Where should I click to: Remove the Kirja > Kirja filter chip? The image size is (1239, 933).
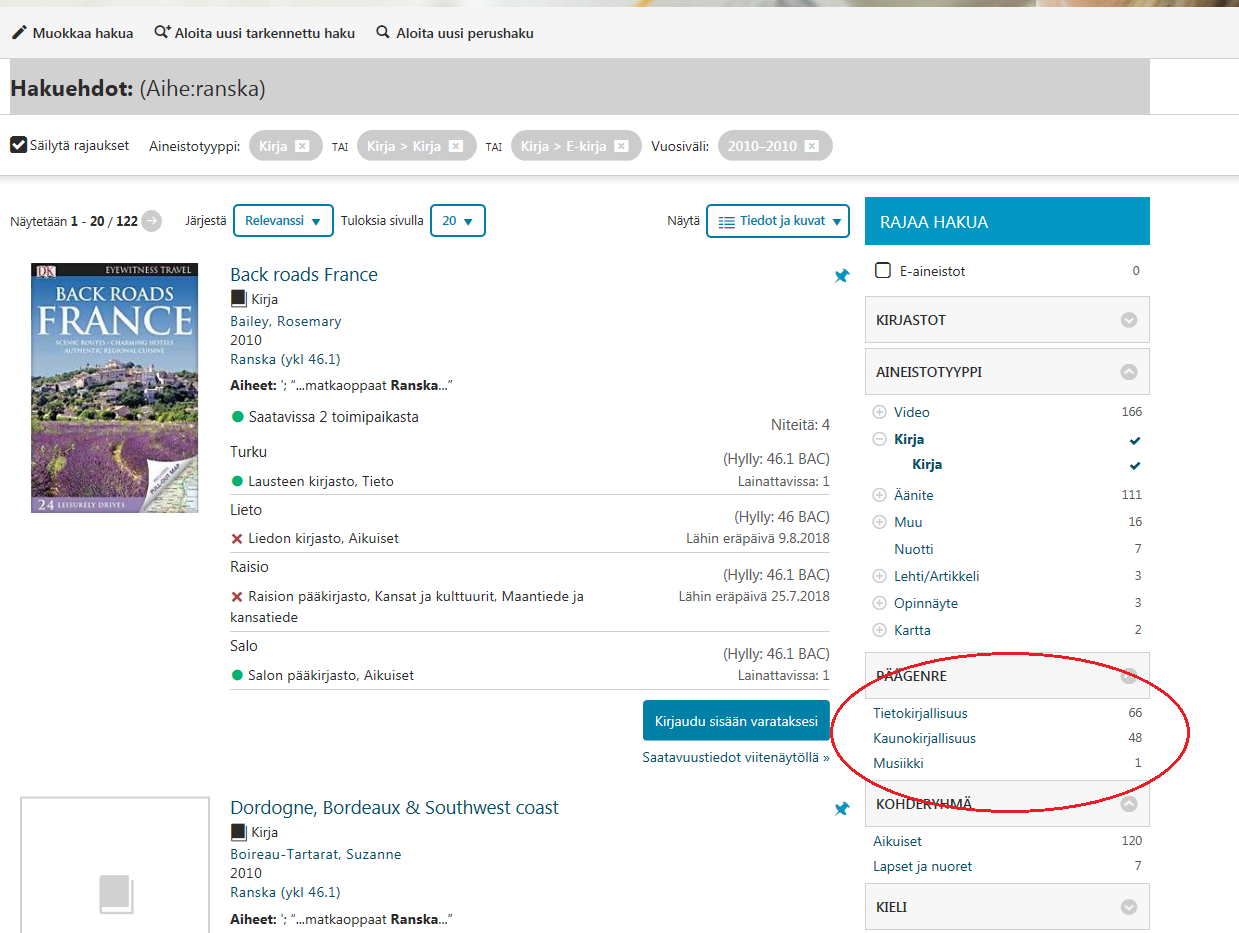(456, 146)
